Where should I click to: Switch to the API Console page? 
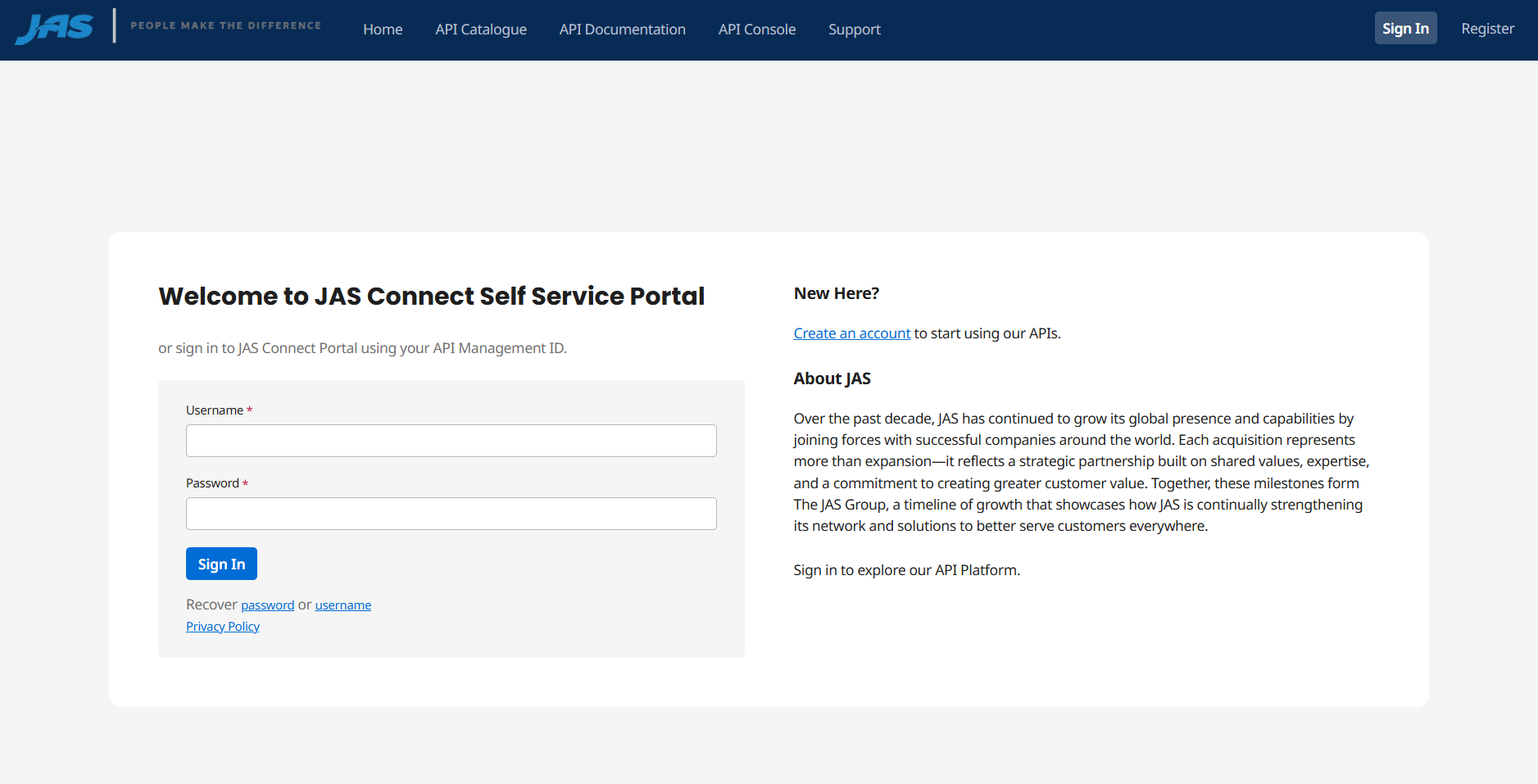(x=756, y=29)
